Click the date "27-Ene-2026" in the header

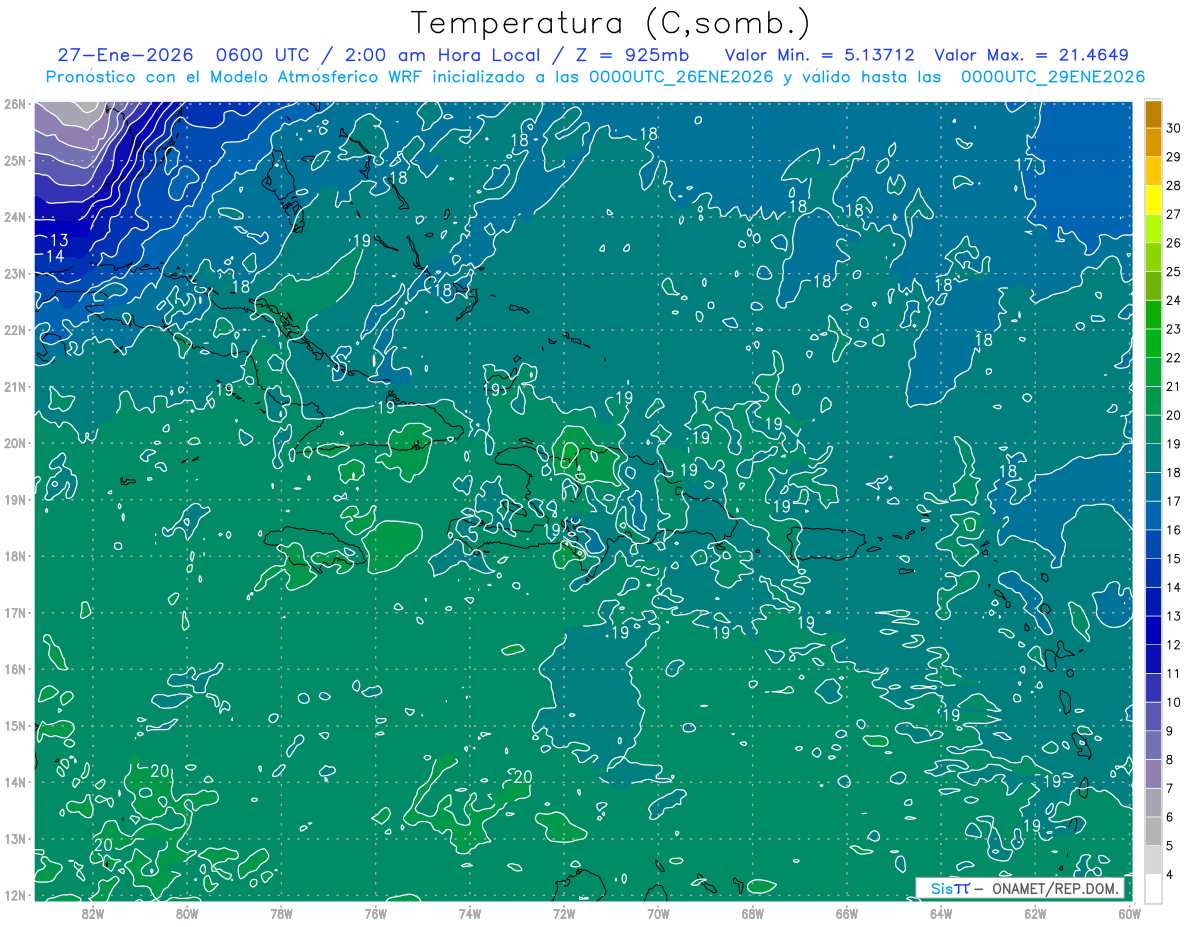point(126,55)
